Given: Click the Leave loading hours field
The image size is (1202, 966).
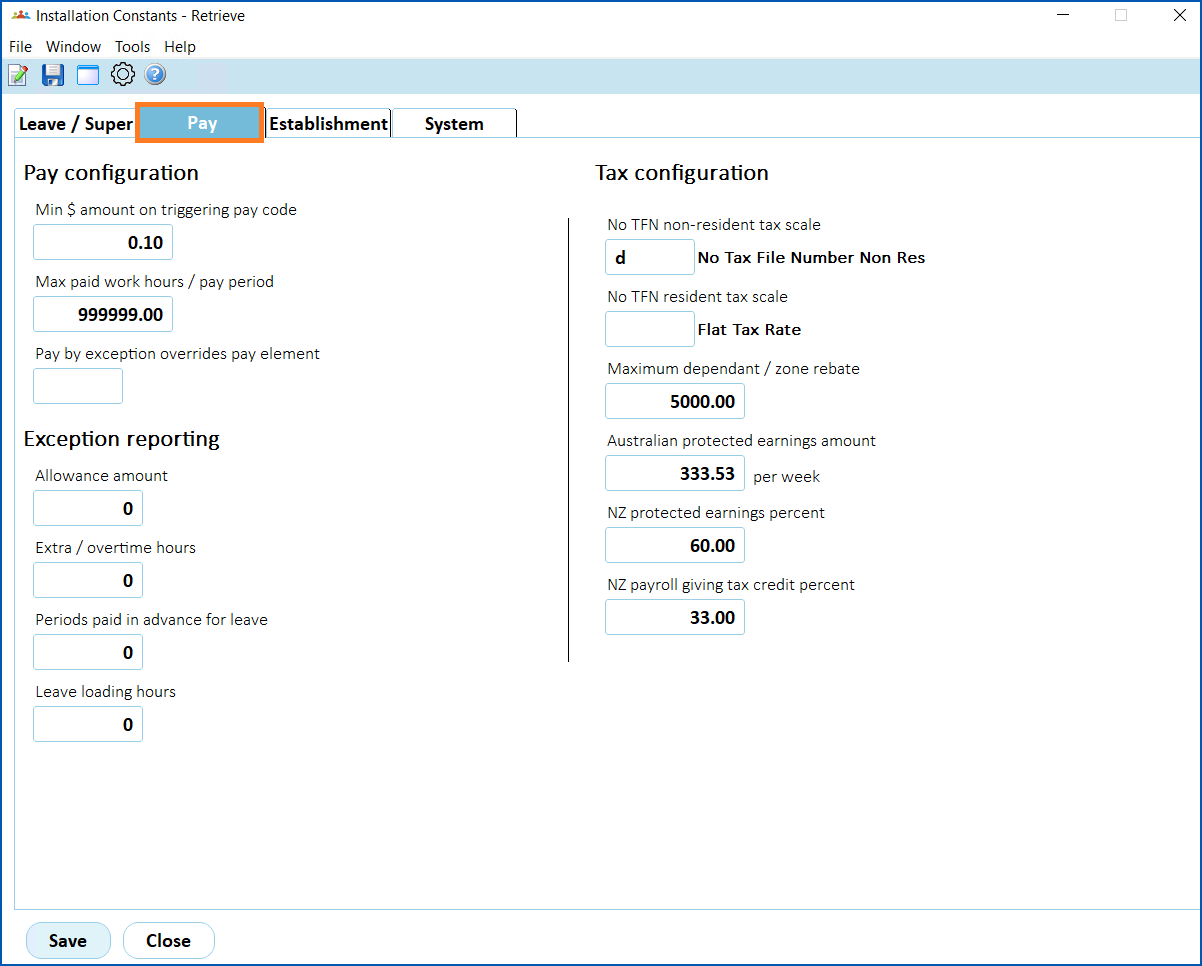Looking at the screenshot, I should (x=88, y=725).
